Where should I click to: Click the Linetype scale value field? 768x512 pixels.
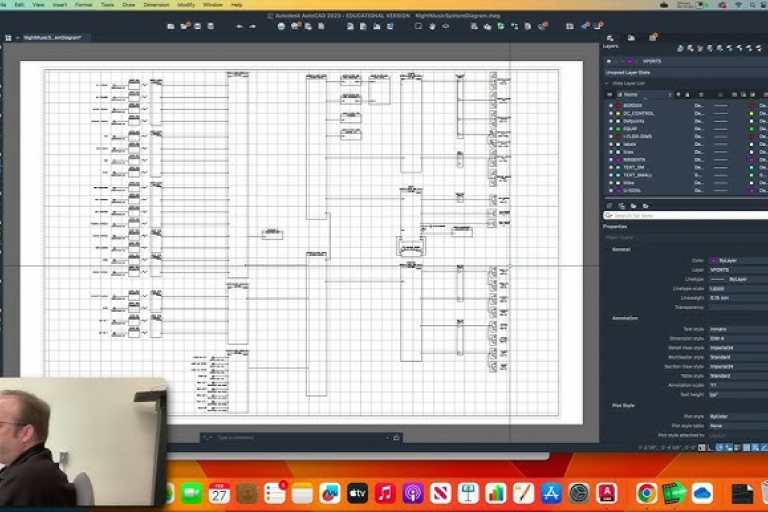(739, 289)
